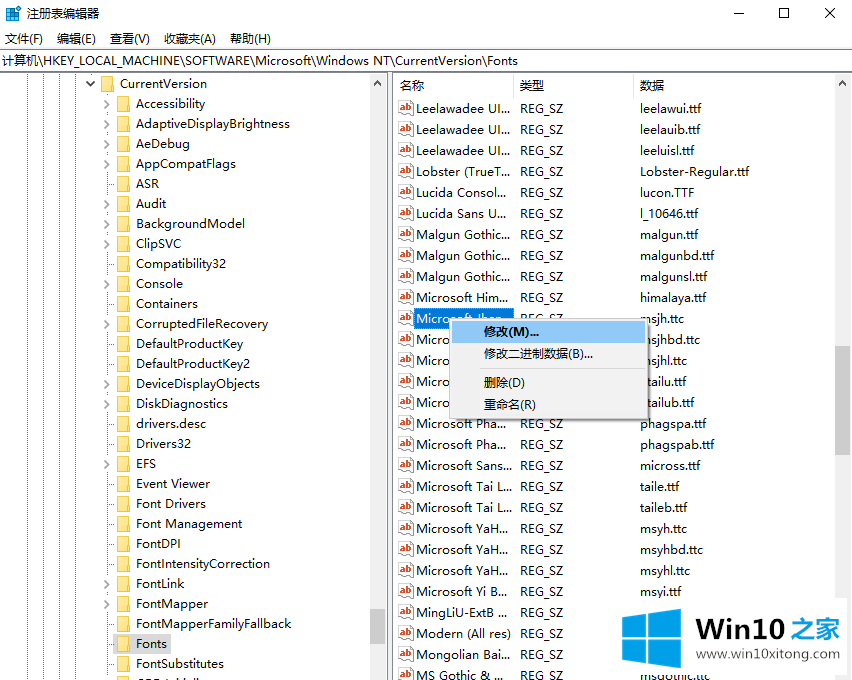Select 删除(D) in the context menu
Screen dimensions: 852x680
tap(504, 383)
